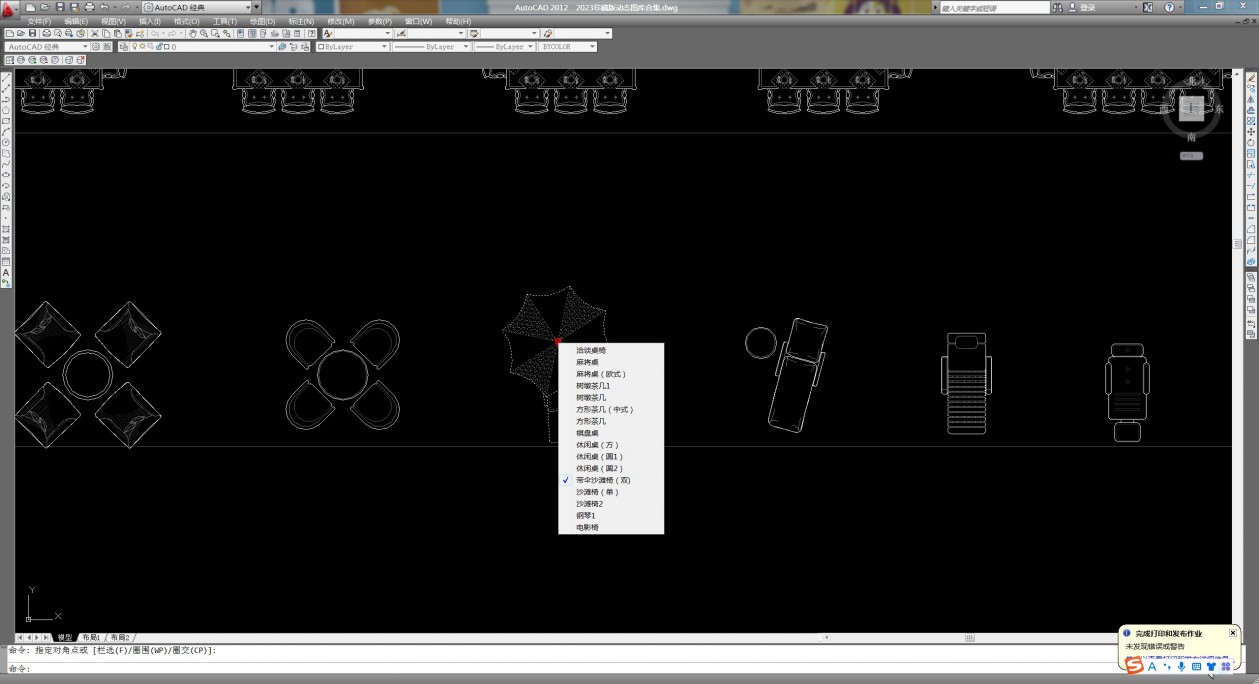The height and width of the screenshot is (684, 1259).
Task: Open the standard toolbar Help question icon
Action: tap(311, 33)
